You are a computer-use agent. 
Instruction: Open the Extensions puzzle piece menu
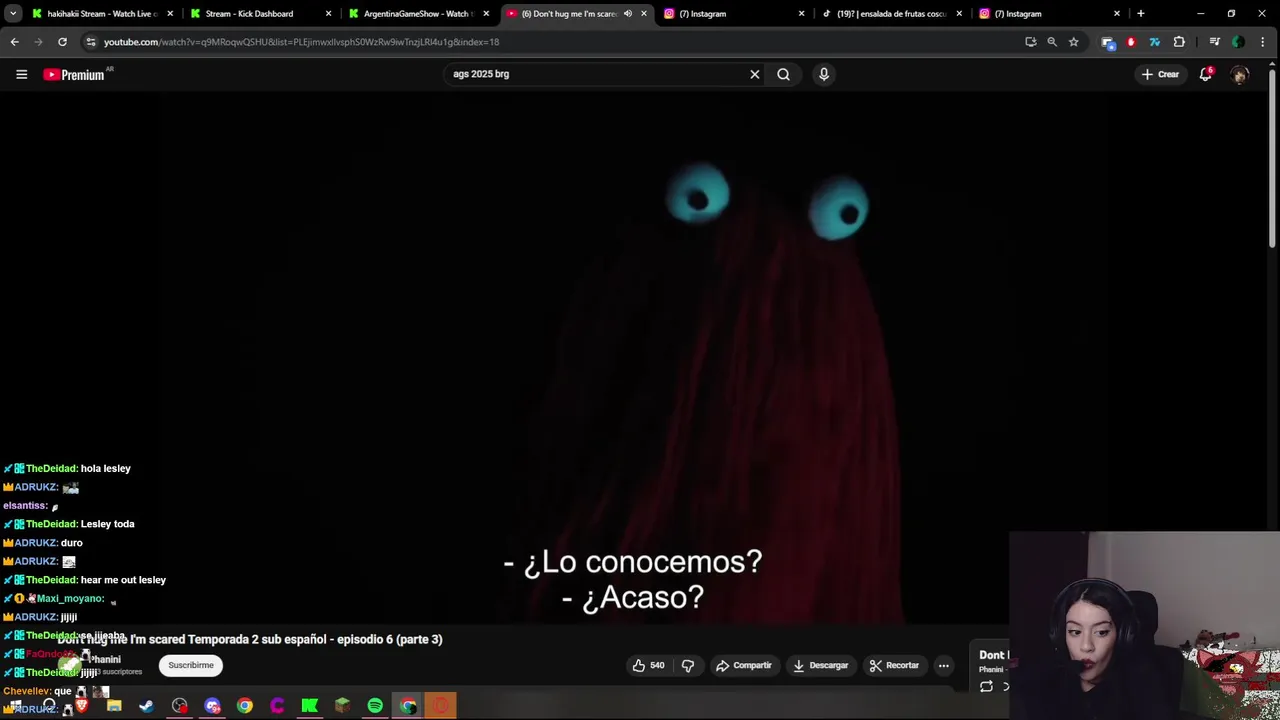[1179, 42]
